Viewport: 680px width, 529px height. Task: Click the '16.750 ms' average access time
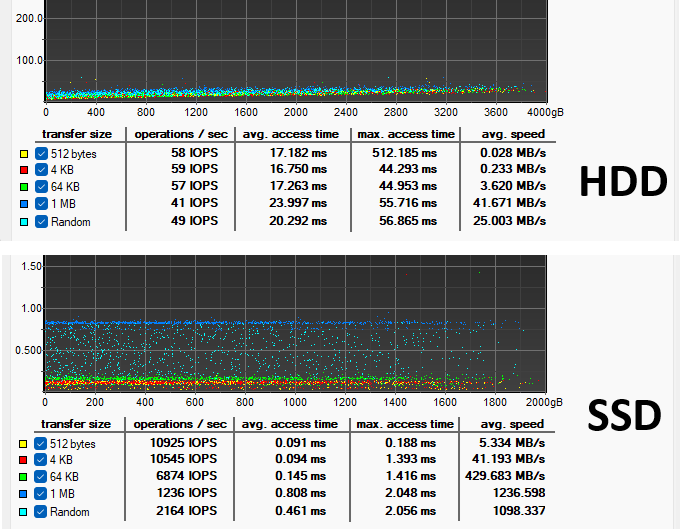[x=298, y=169]
